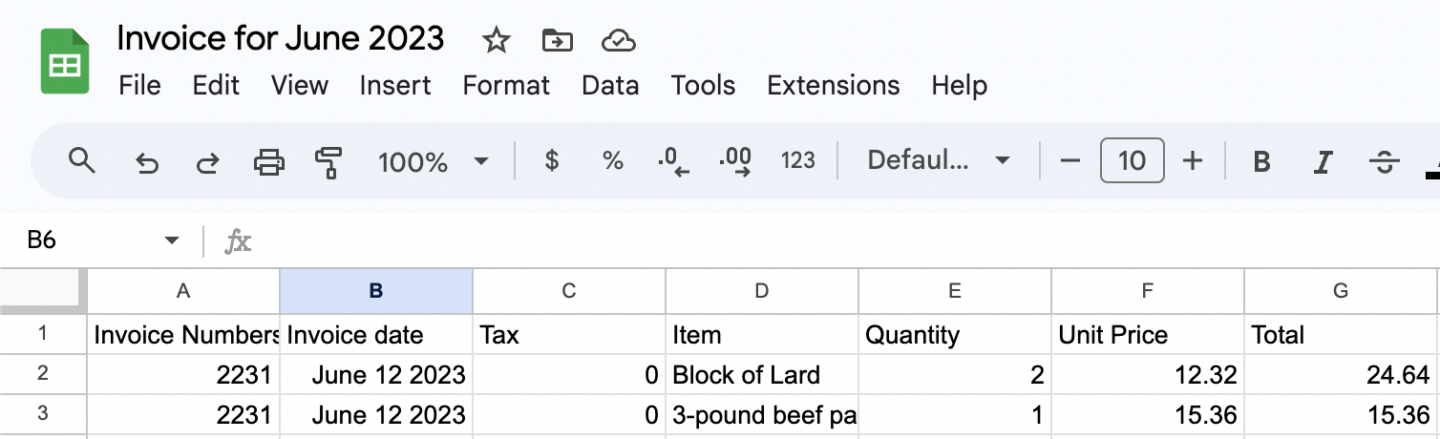Select row 3 header

(x=44, y=414)
